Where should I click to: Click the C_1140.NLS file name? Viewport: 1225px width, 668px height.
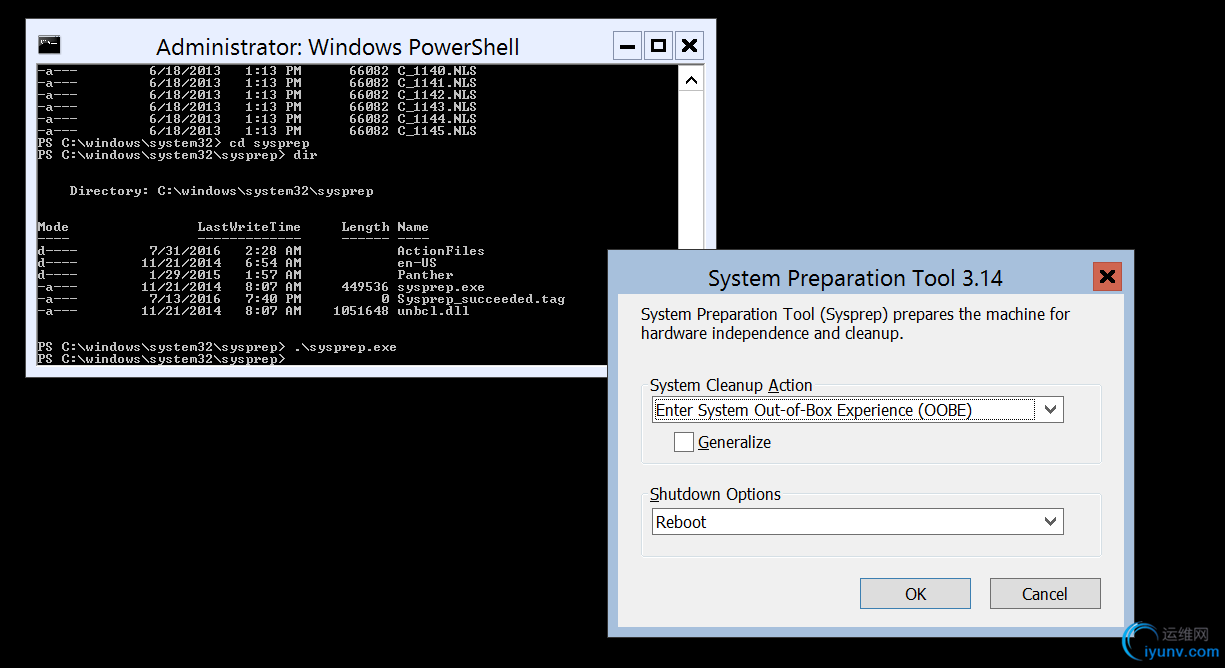click(x=437, y=71)
